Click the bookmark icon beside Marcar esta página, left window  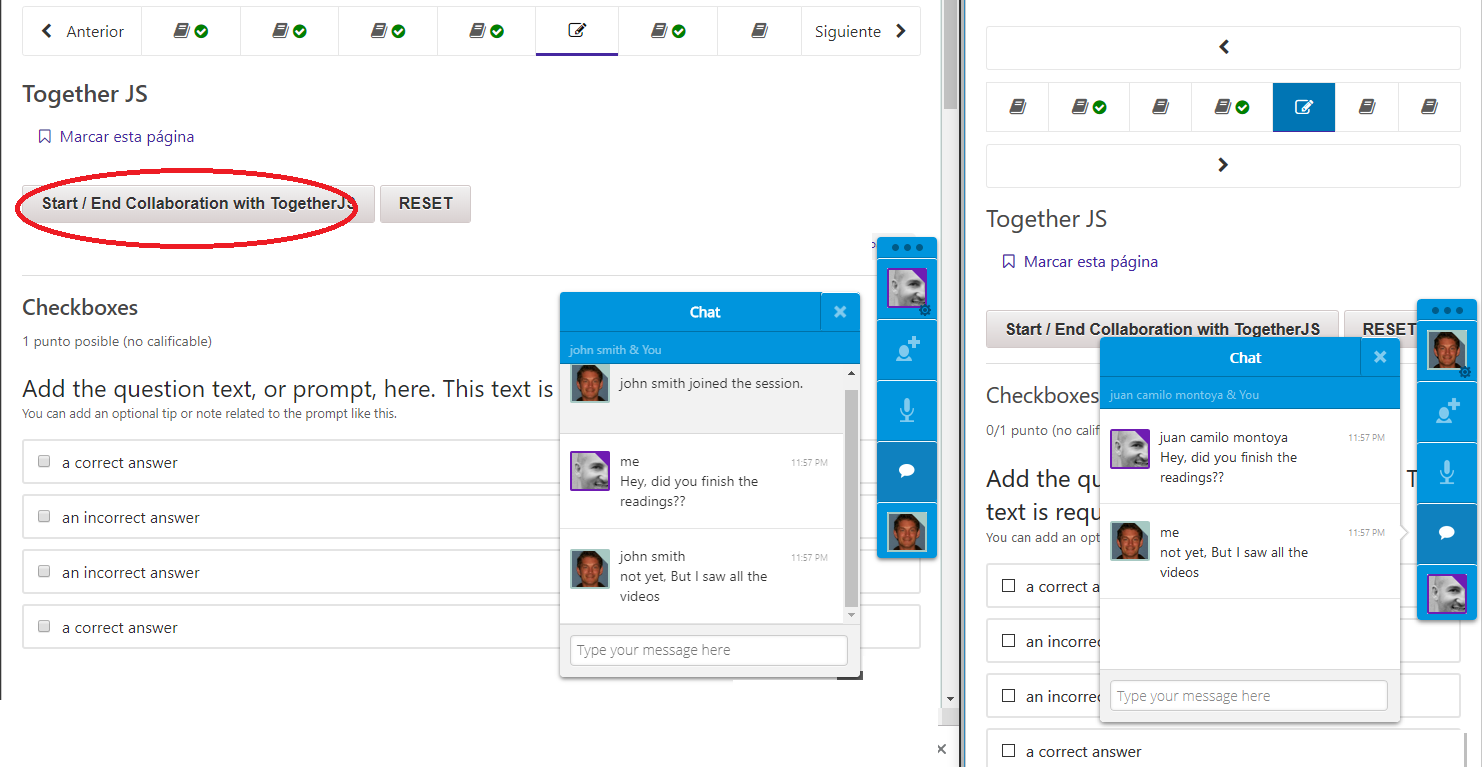click(44, 137)
